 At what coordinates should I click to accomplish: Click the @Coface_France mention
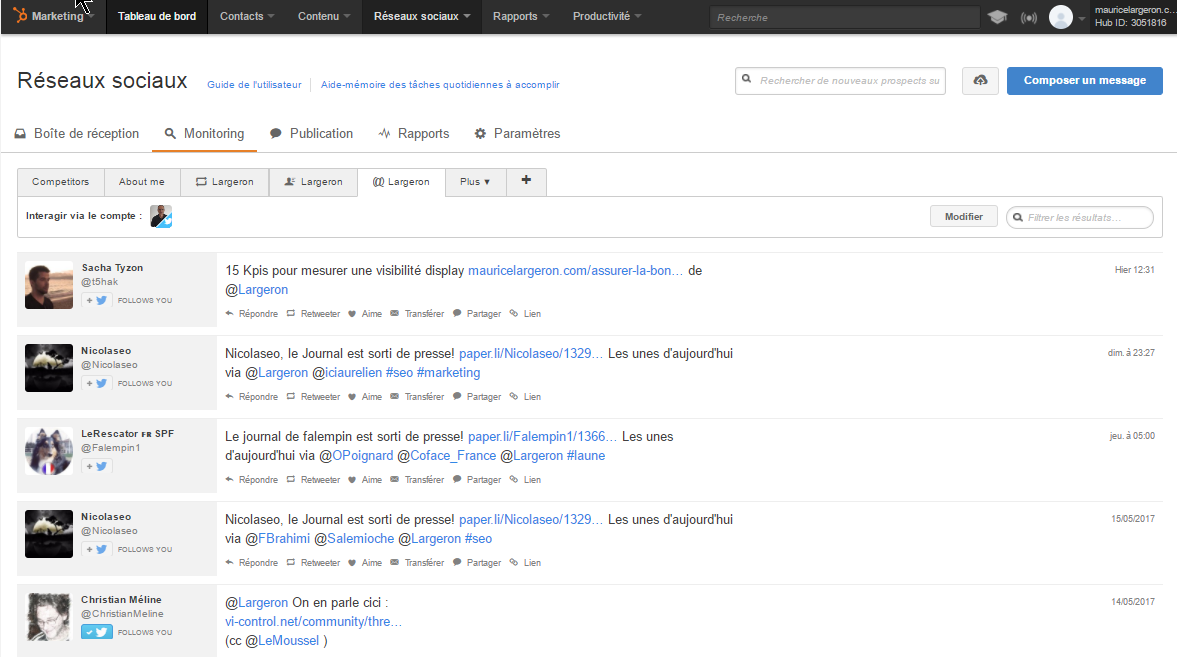[447, 456]
